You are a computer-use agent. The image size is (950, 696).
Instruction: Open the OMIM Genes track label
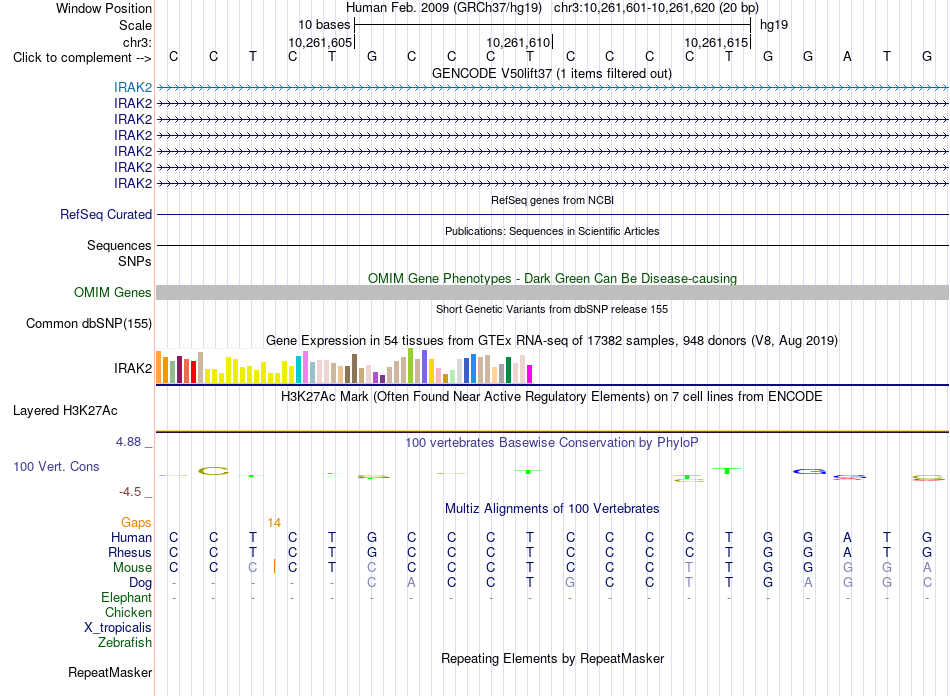tap(113, 293)
